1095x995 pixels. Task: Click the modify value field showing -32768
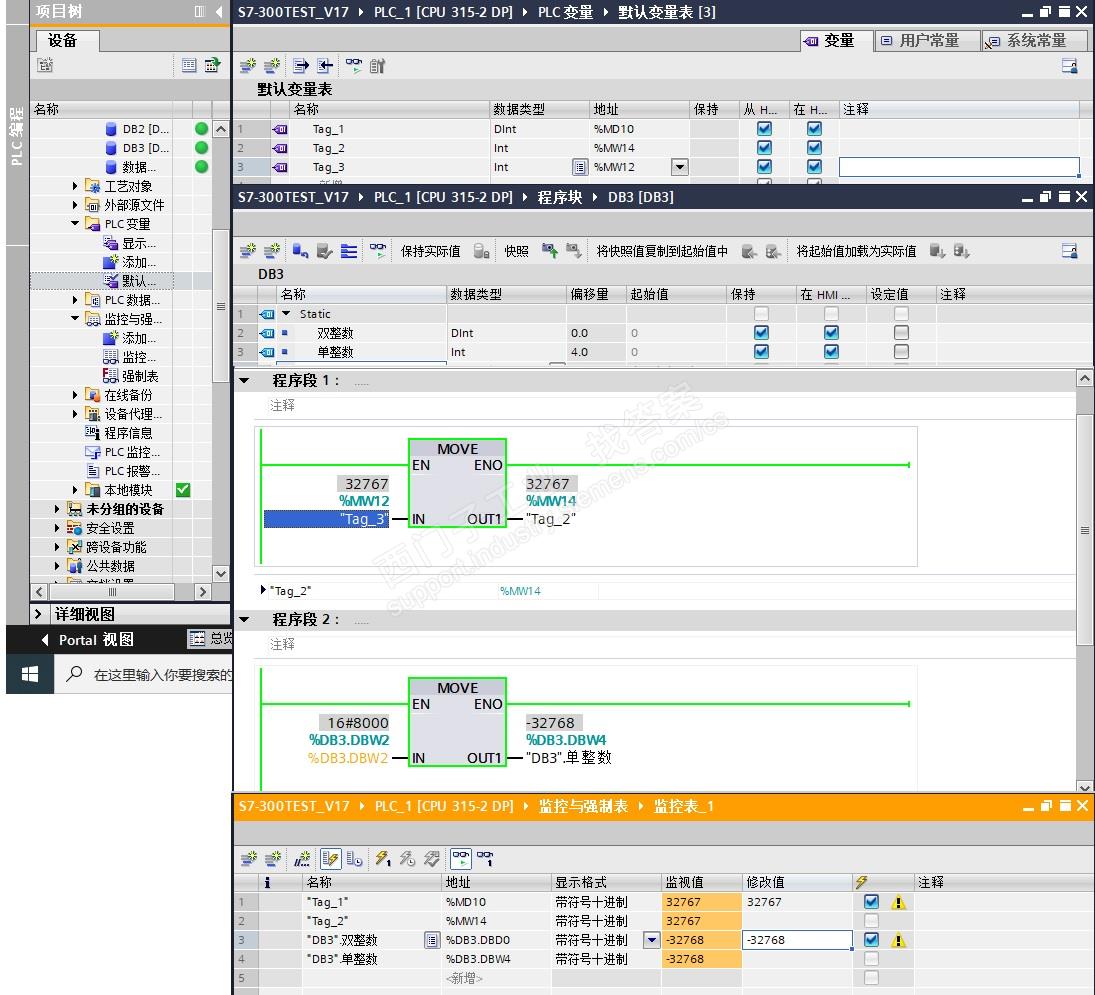[x=797, y=940]
